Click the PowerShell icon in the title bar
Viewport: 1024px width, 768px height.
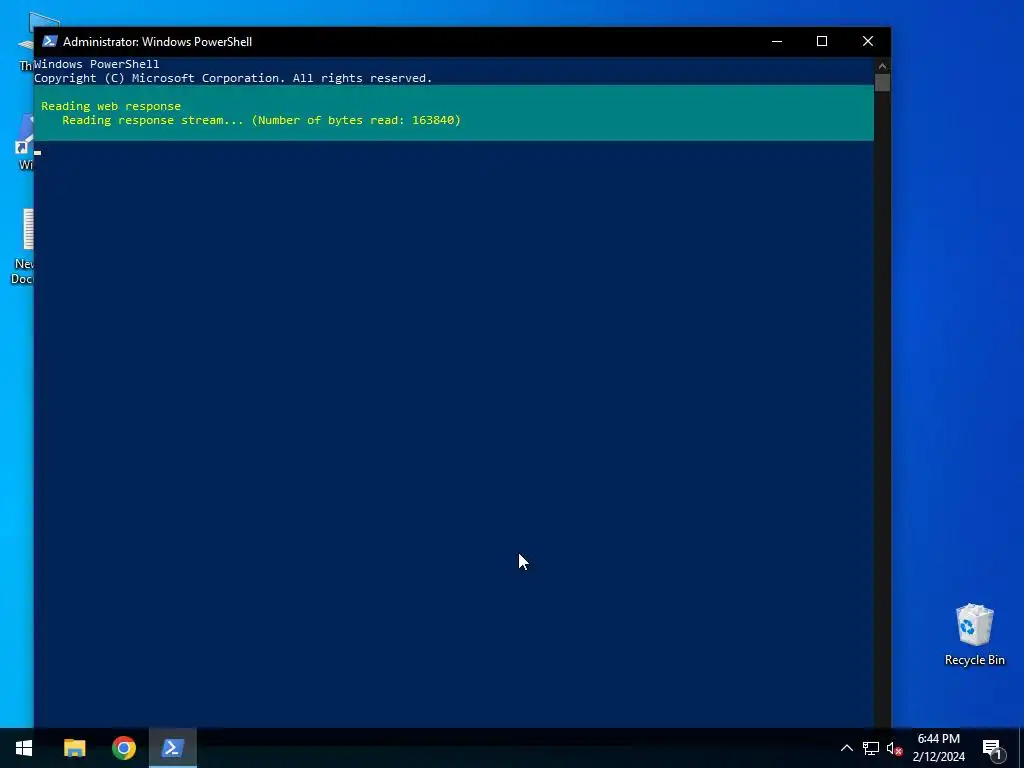pos(50,41)
